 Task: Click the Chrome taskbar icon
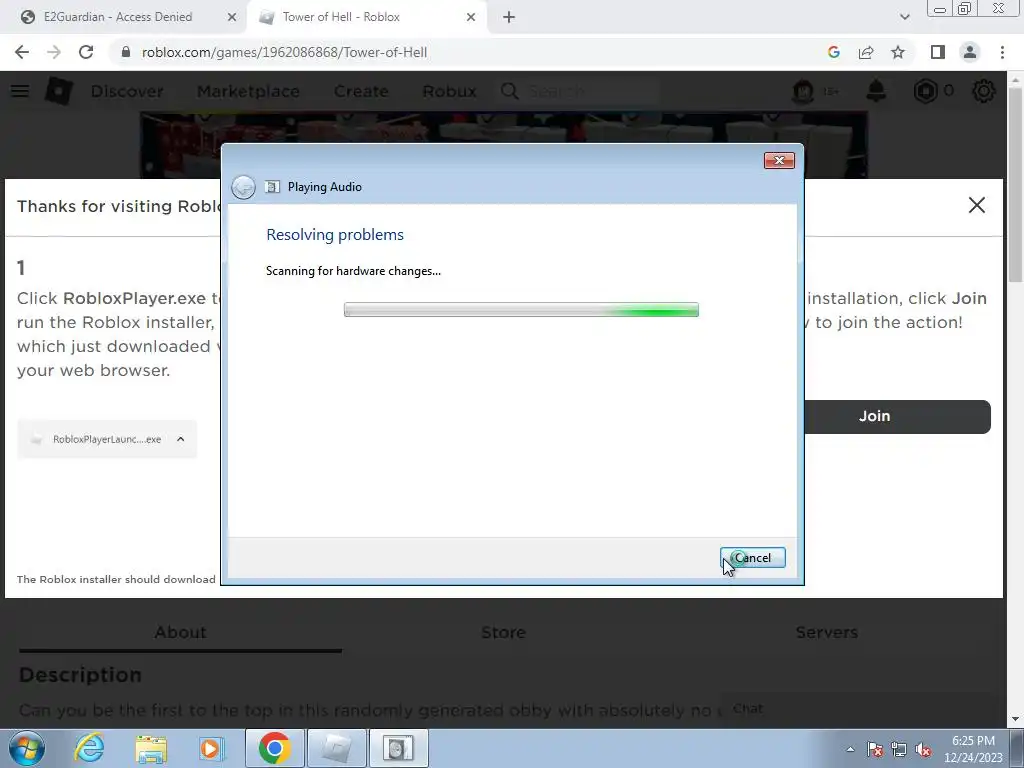(274, 748)
